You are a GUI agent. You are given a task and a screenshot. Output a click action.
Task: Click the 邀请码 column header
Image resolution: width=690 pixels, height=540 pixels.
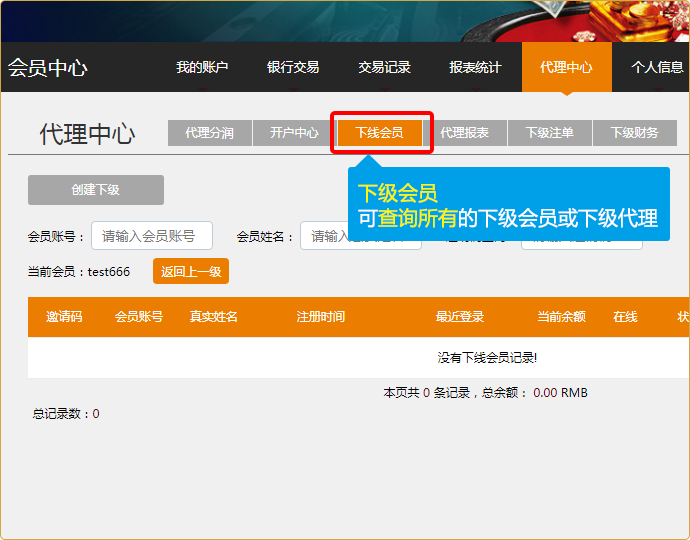pyautogui.click(x=64, y=317)
